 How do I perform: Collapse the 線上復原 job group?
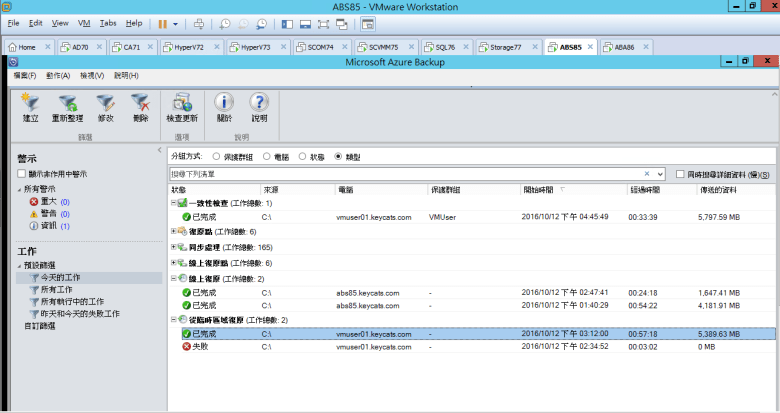point(174,277)
